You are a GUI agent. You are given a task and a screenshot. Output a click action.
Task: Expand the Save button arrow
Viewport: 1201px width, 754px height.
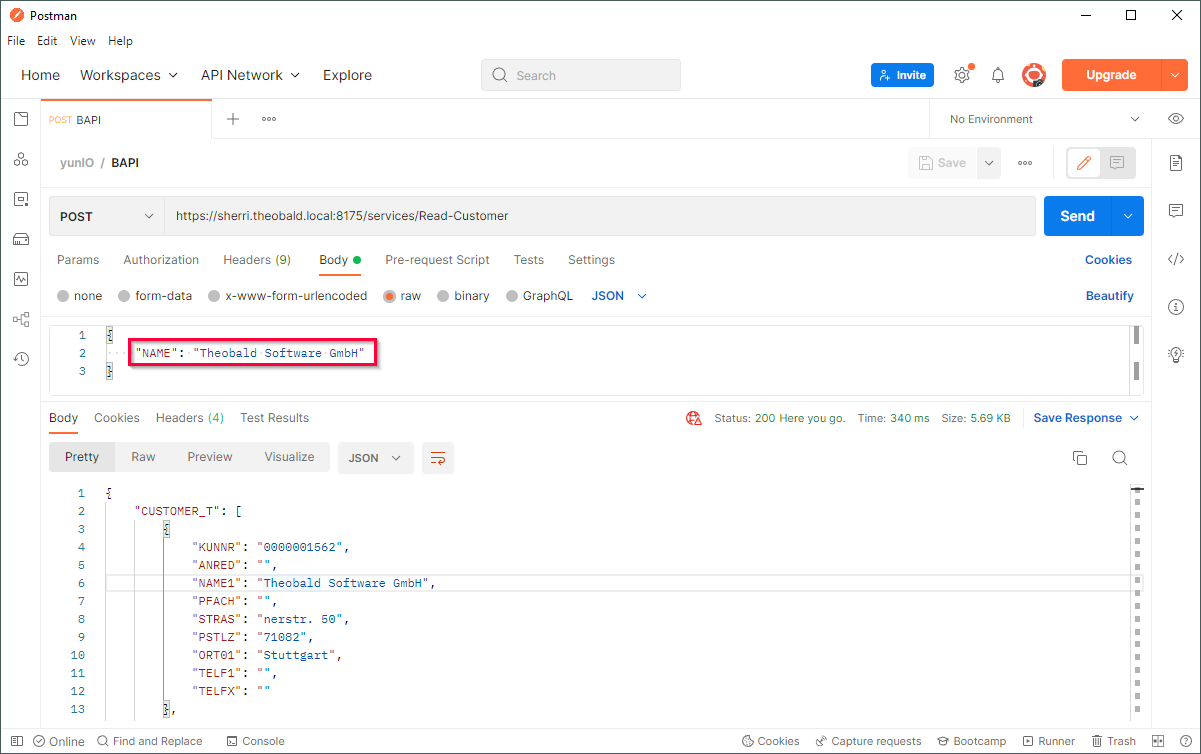tap(989, 163)
